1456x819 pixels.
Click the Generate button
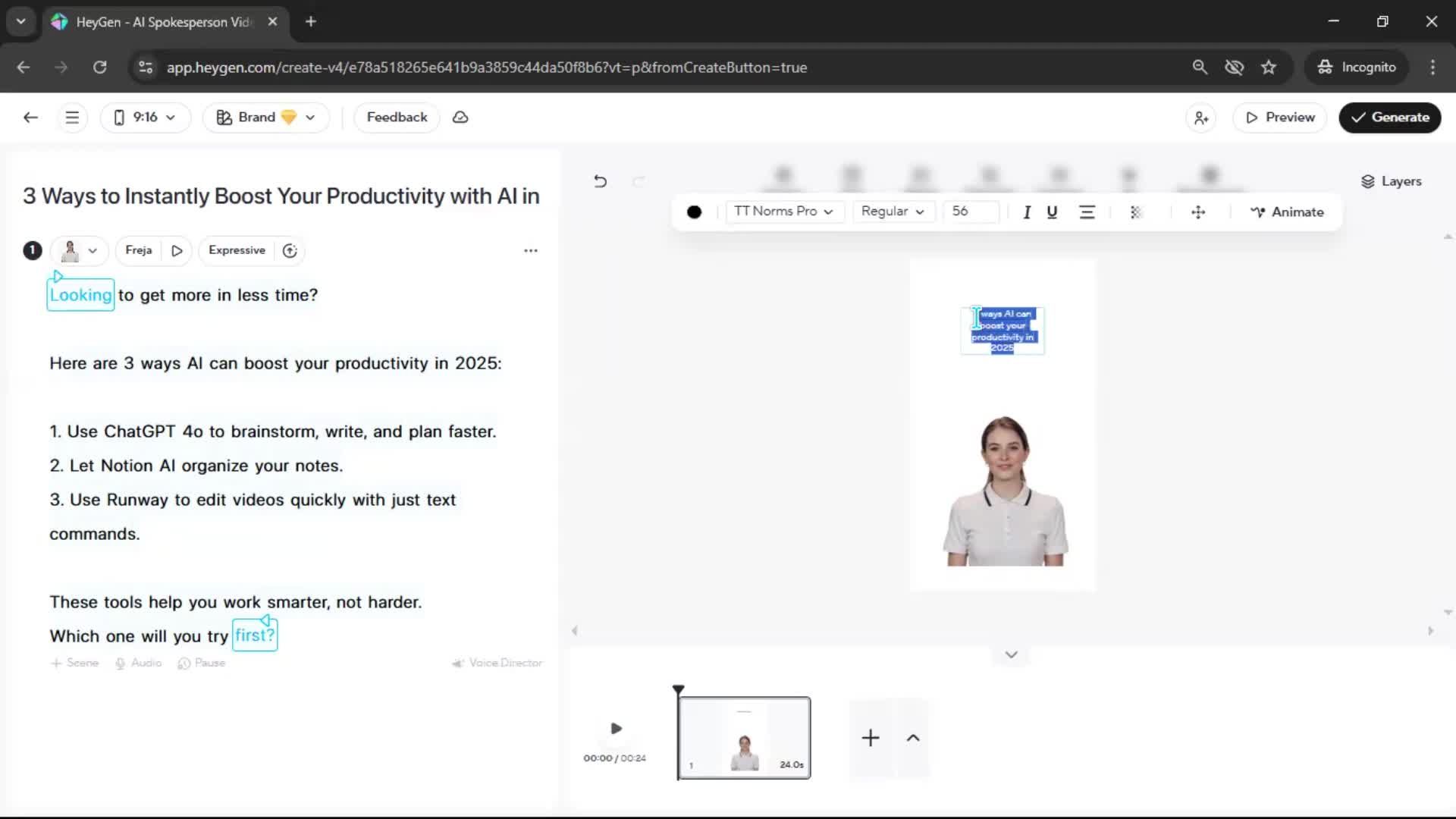[x=1389, y=118]
